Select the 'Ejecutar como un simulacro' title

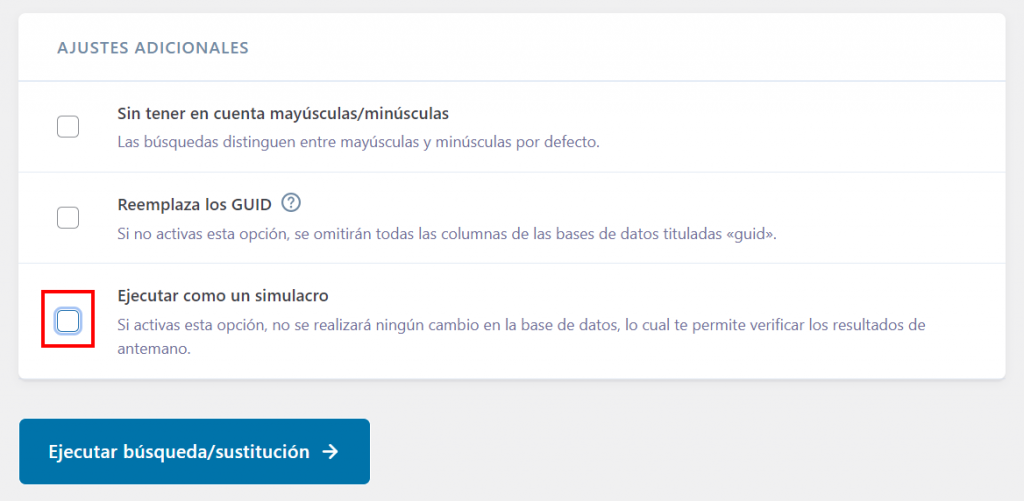(x=223, y=296)
